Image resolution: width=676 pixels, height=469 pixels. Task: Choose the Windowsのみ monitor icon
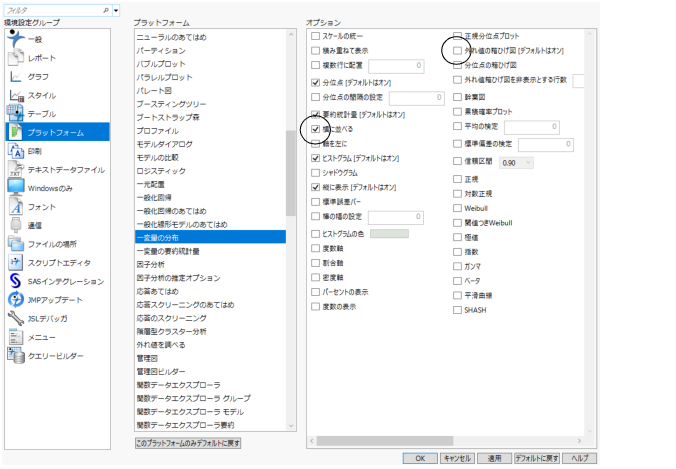tap(16, 188)
